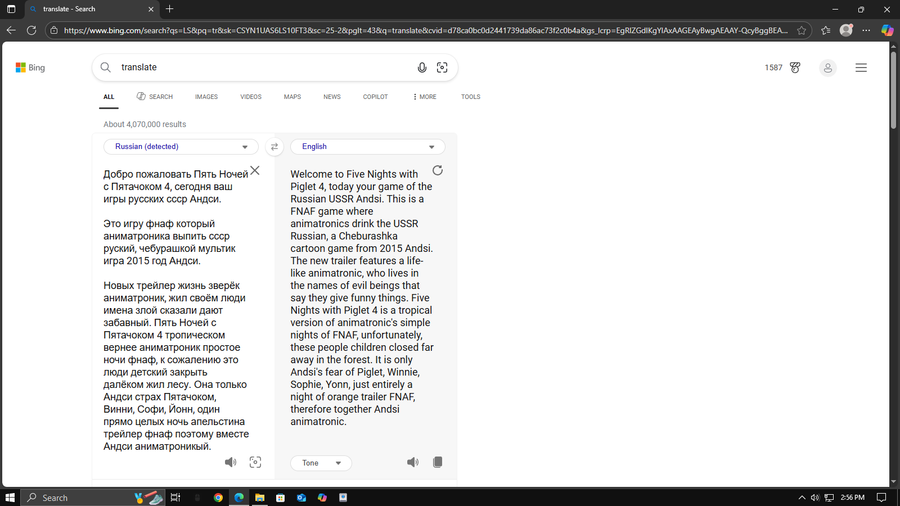Open Edge Settings and more menu
The height and width of the screenshot is (506, 900).
point(866,30)
